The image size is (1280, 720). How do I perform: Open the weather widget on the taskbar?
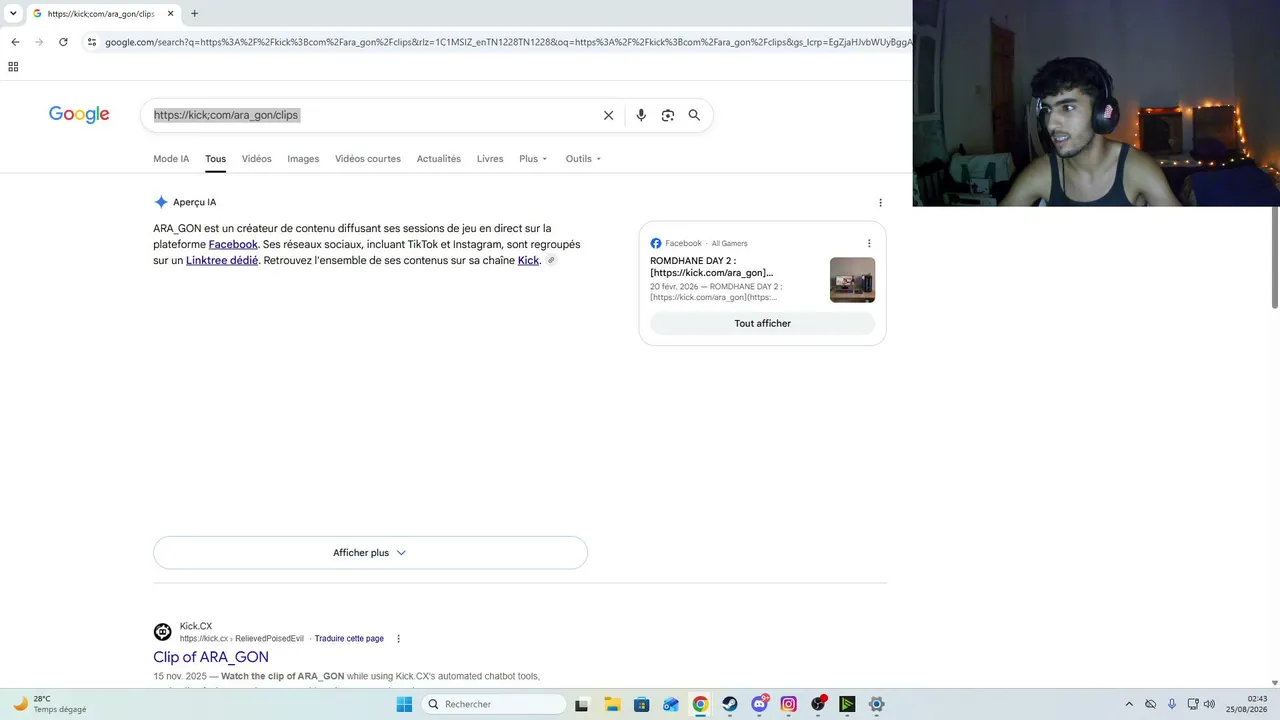pyautogui.click(x=49, y=704)
